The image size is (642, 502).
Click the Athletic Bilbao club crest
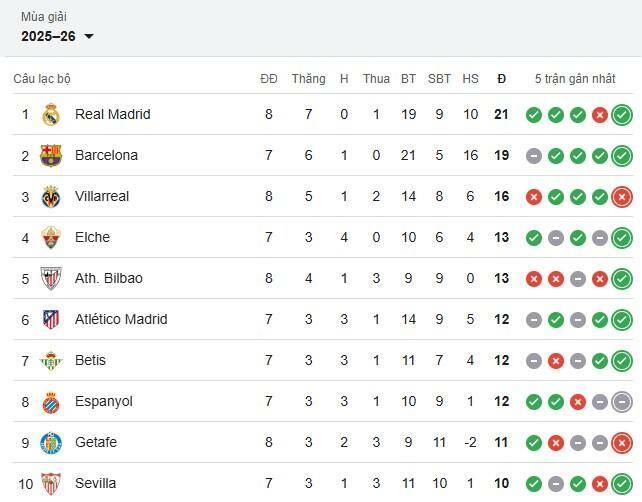[51, 278]
